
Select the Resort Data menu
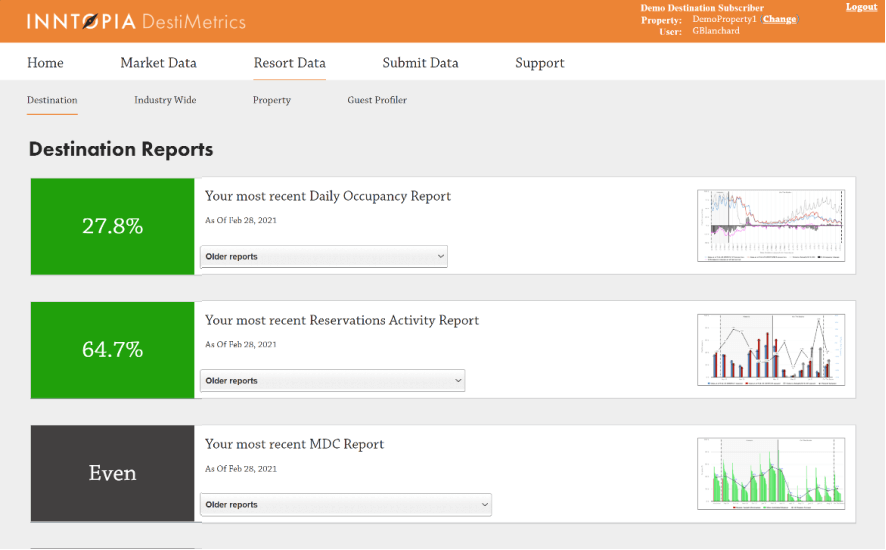point(289,63)
